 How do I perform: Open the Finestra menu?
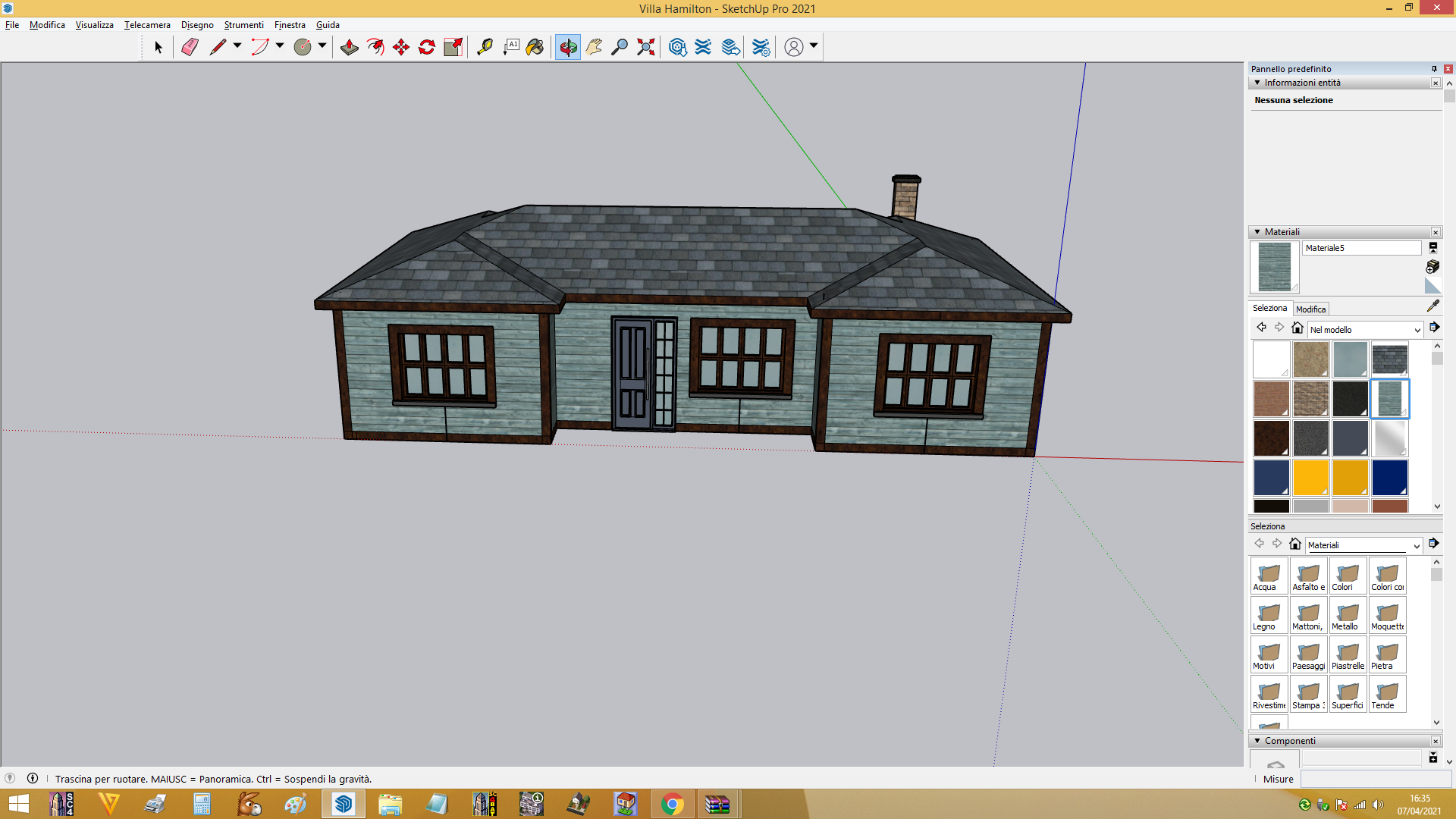pyautogui.click(x=290, y=25)
